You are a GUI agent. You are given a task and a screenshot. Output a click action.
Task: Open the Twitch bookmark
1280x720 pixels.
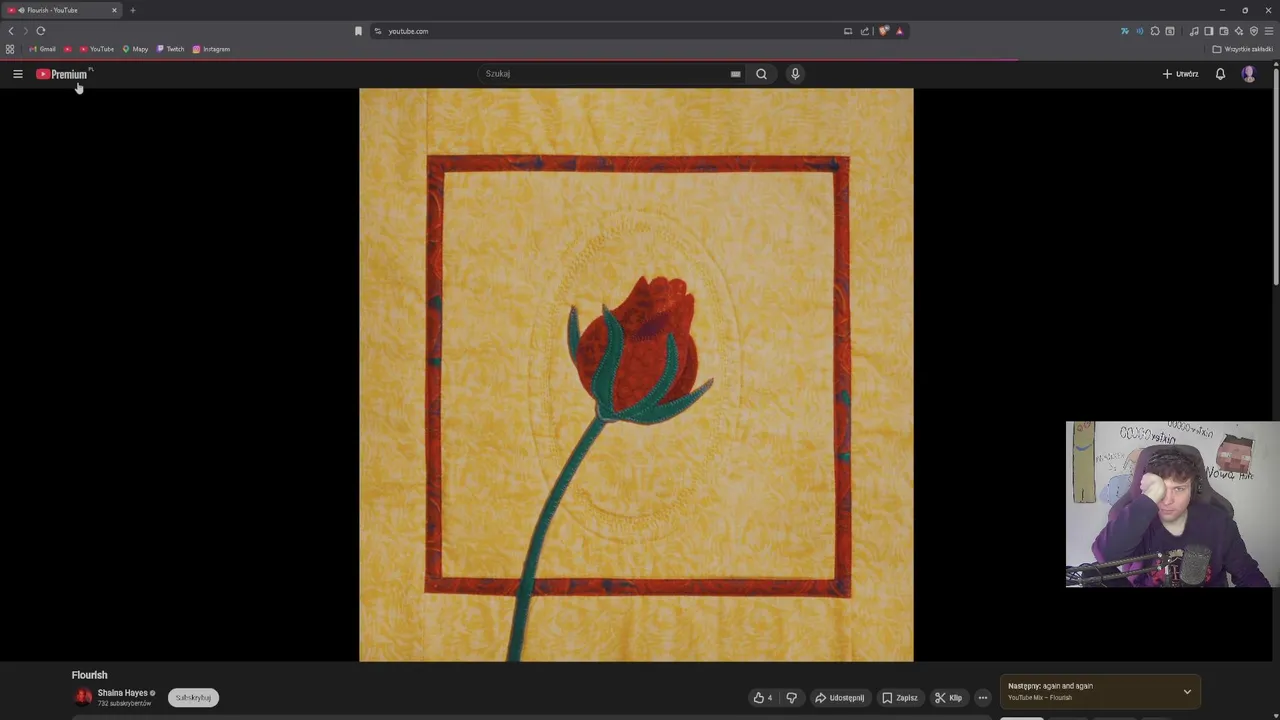[x=171, y=49]
